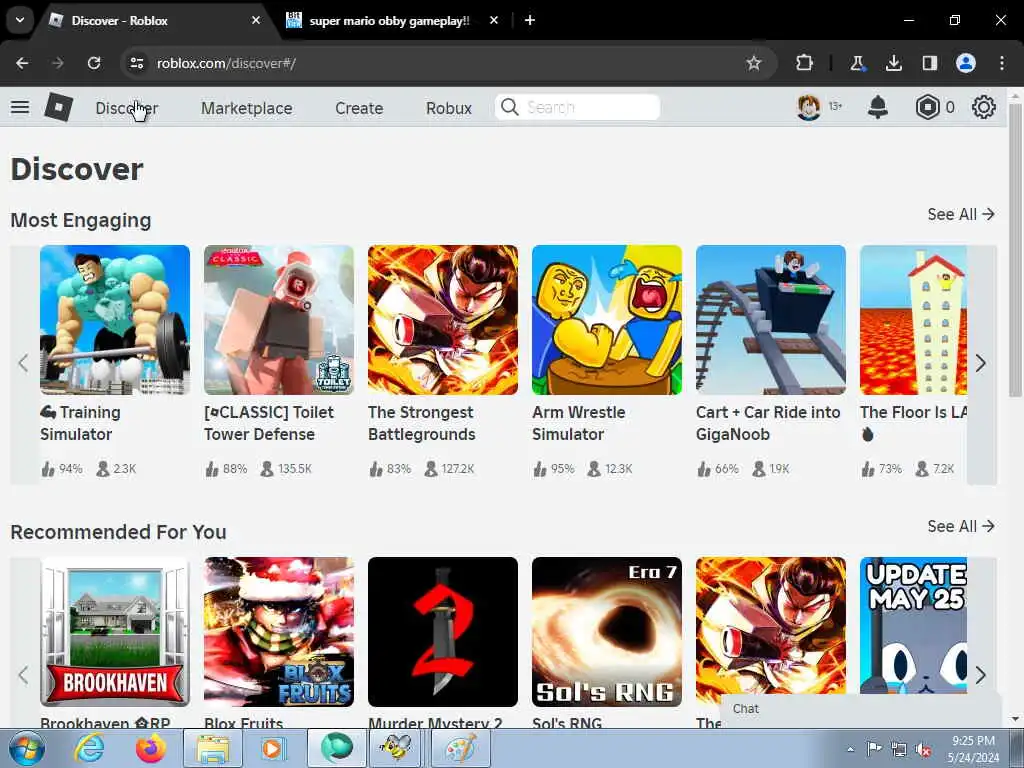Screen dimensions: 1024x768
Task: Click the search magnifier icon
Action: [510, 107]
